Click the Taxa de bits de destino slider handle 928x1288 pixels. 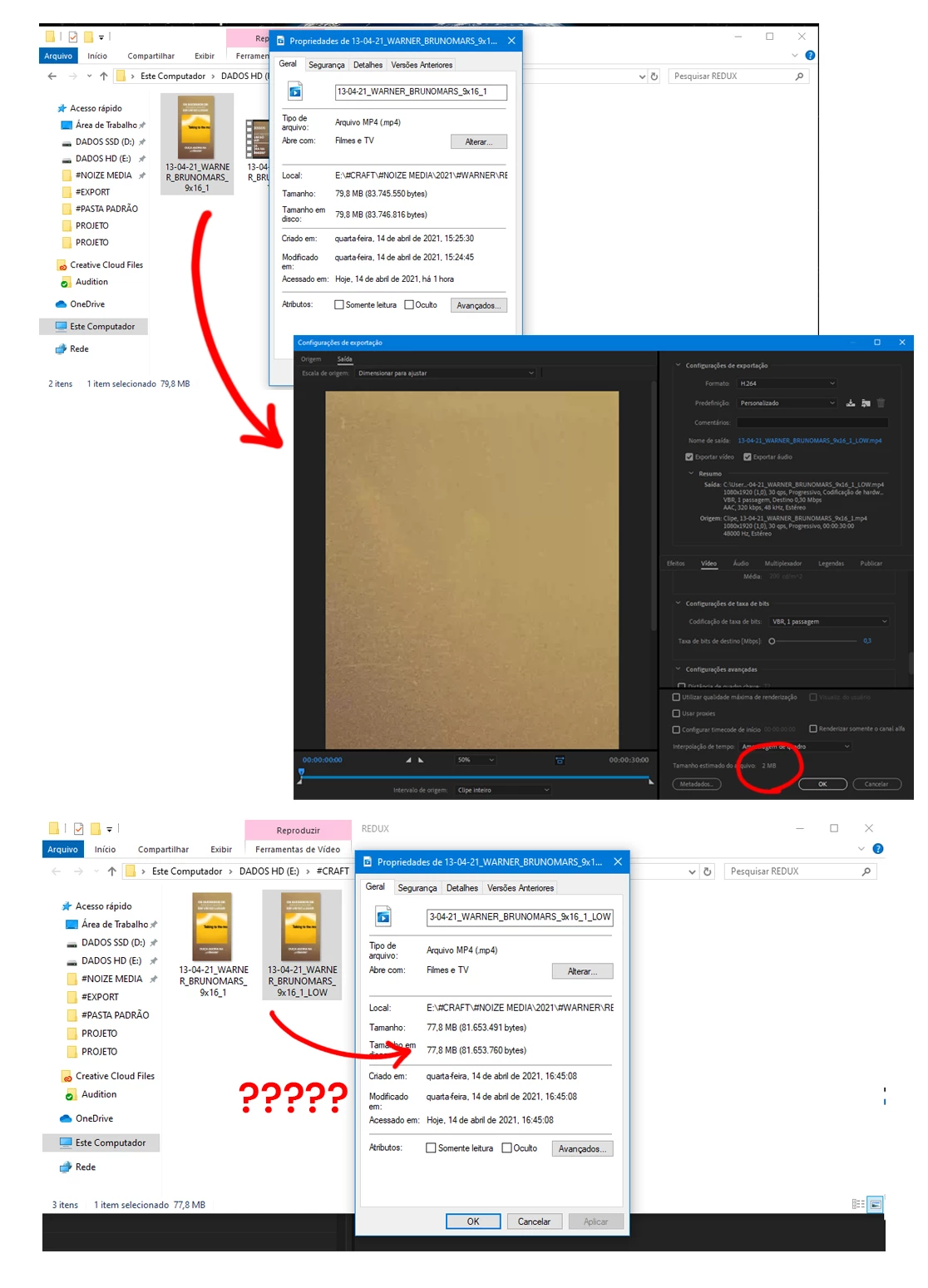click(x=772, y=641)
